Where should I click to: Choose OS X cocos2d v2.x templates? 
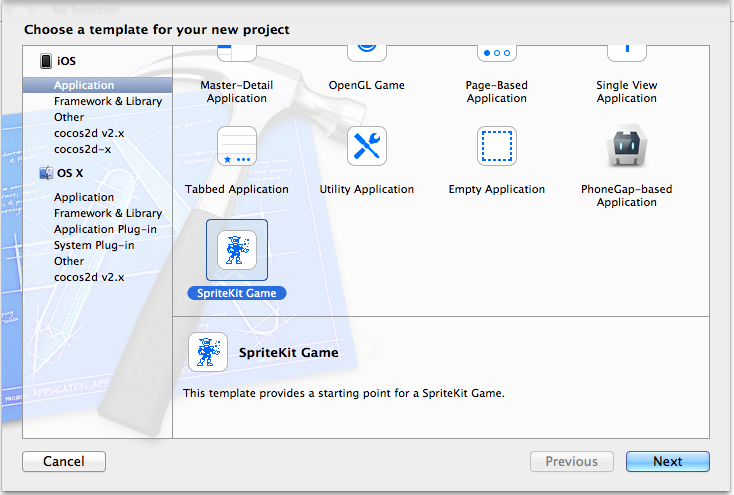tap(89, 277)
